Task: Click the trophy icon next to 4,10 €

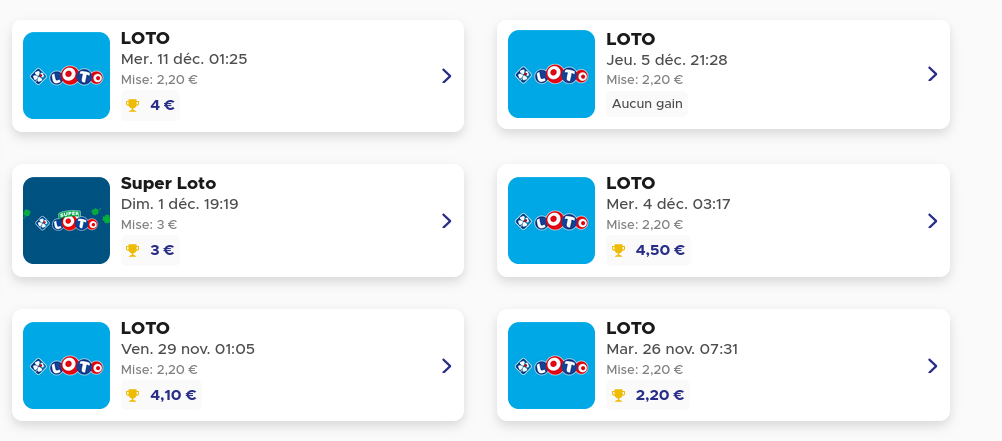Action: tap(132, 395)
